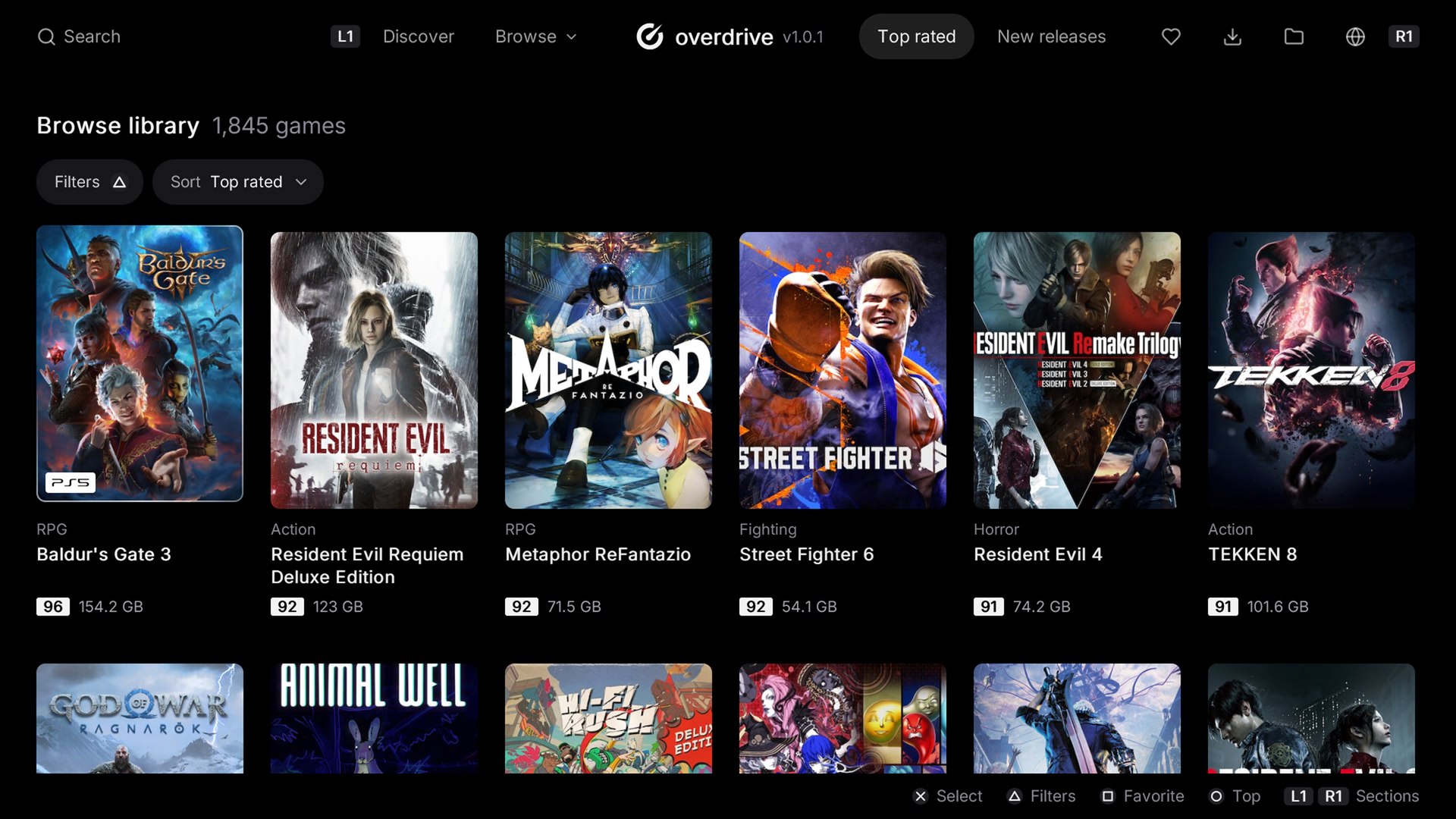Click the 154.2 GB size text

point(111,607)
